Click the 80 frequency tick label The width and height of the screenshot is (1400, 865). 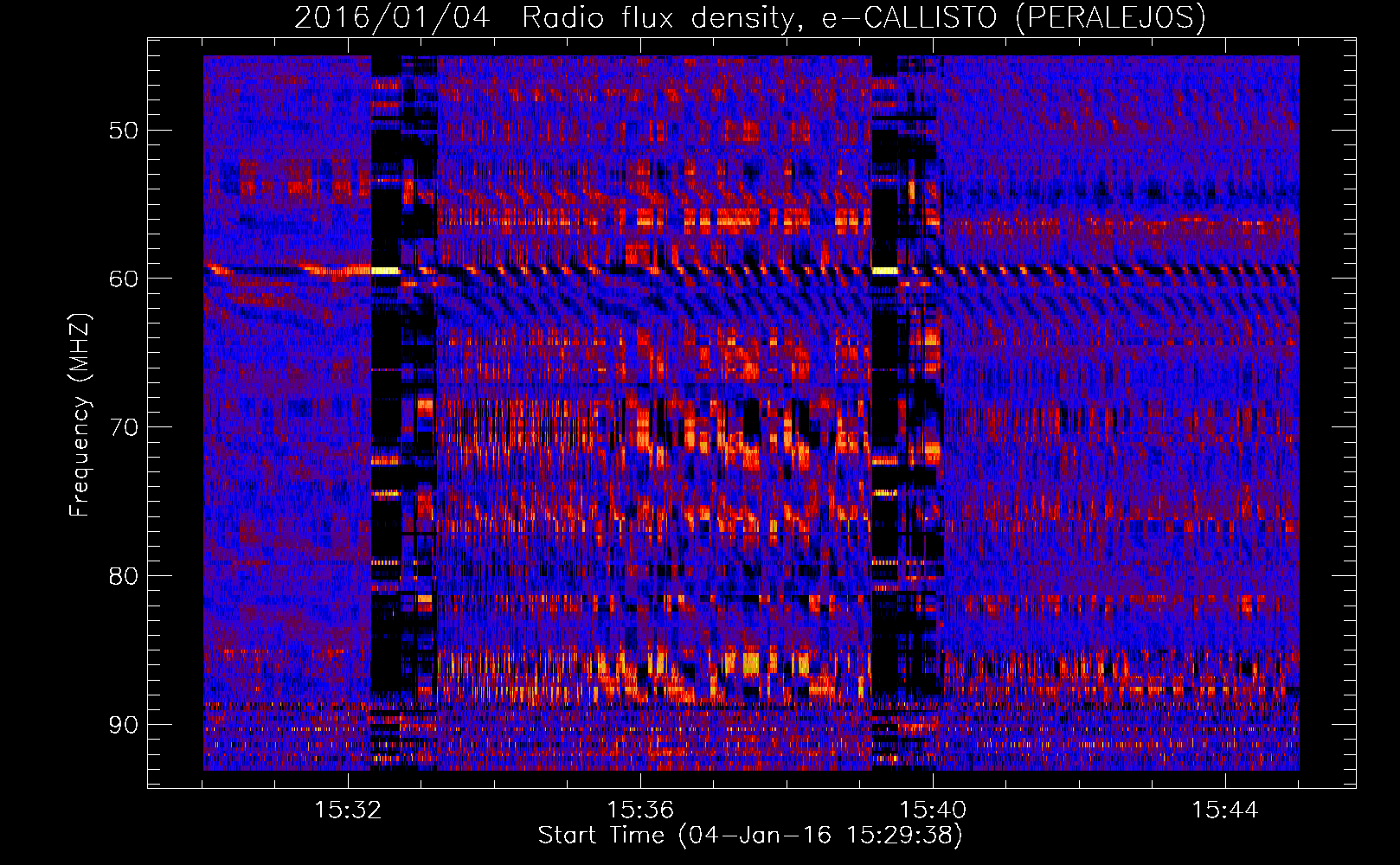pos(124,576)
